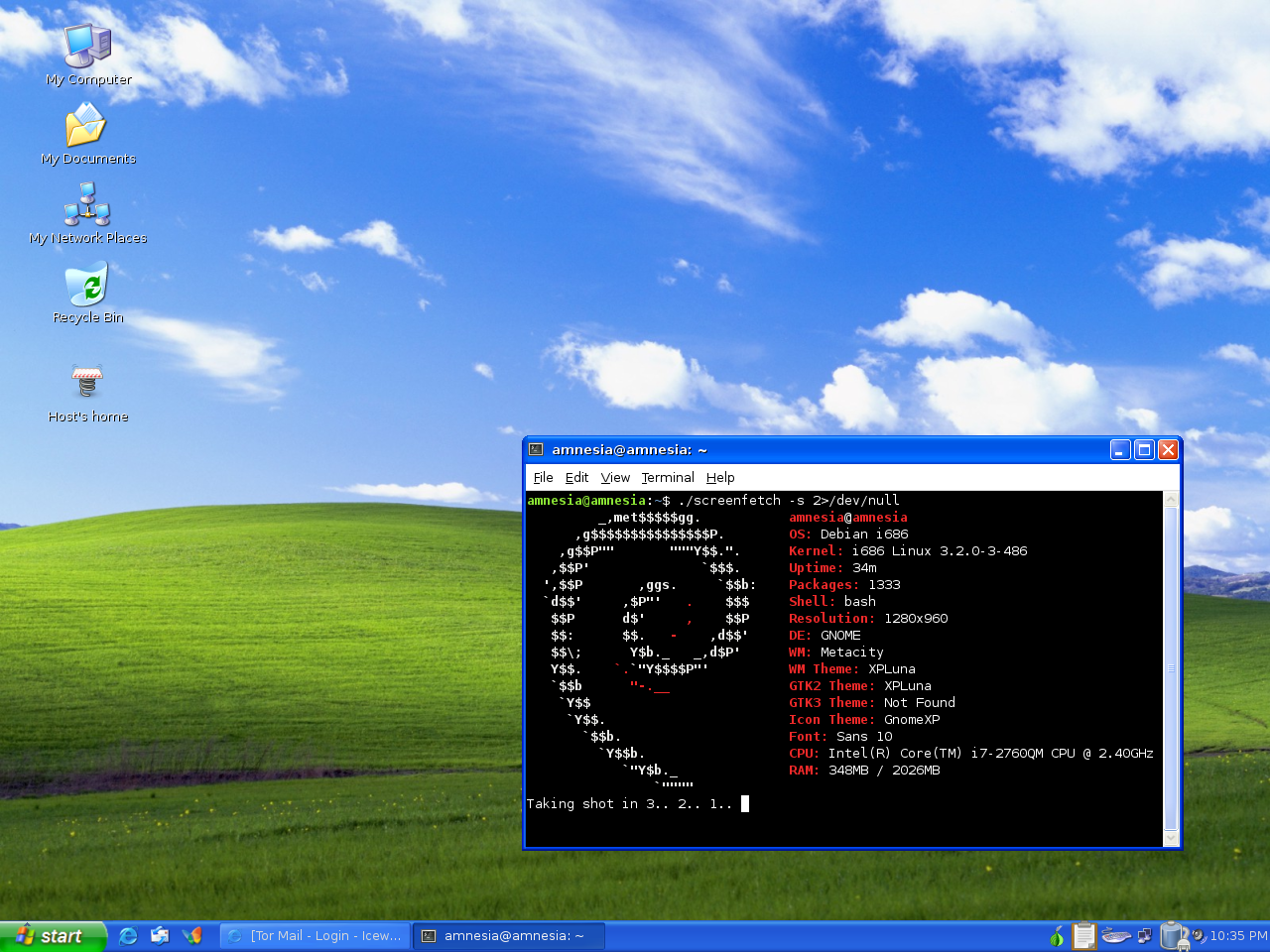Launch the web browser quick-launch icon
The image size is (1270, 952).
[x=128, y=935]
